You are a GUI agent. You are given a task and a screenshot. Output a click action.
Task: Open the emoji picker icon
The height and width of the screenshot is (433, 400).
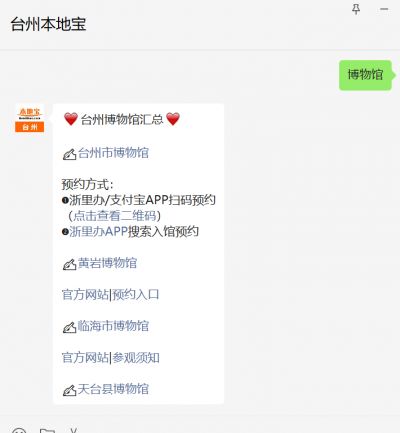tap(19, 430)
